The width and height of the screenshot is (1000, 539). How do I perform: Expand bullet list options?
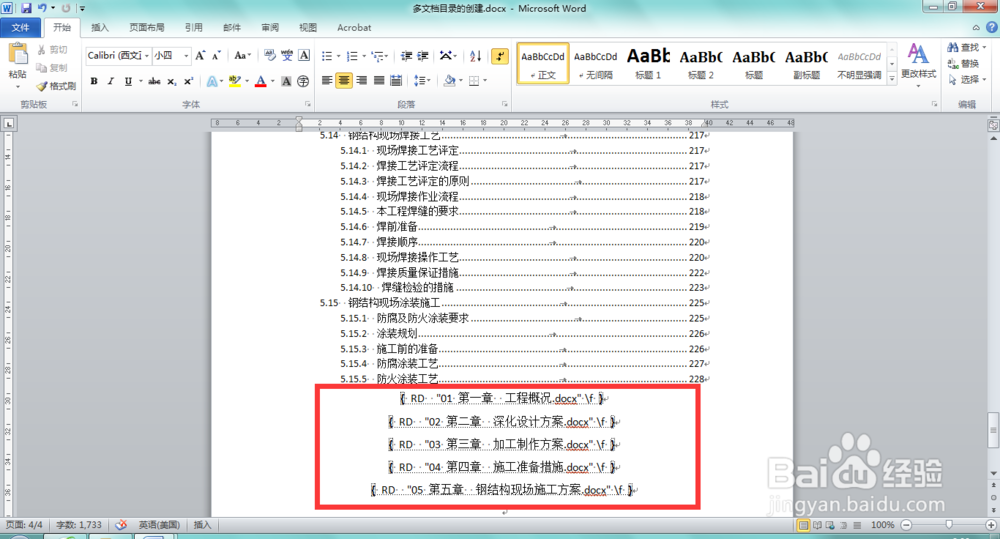[337, 56]
